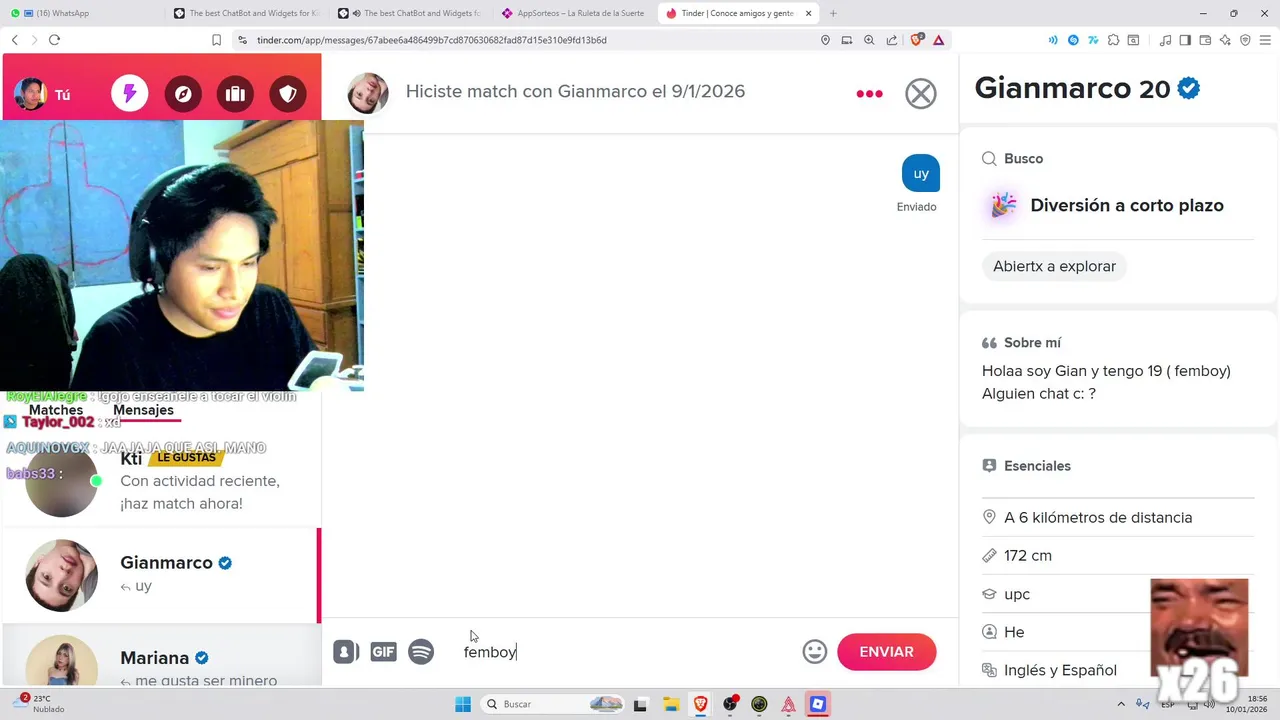Toggle the browser sidebar panel

click(1185, 40)
